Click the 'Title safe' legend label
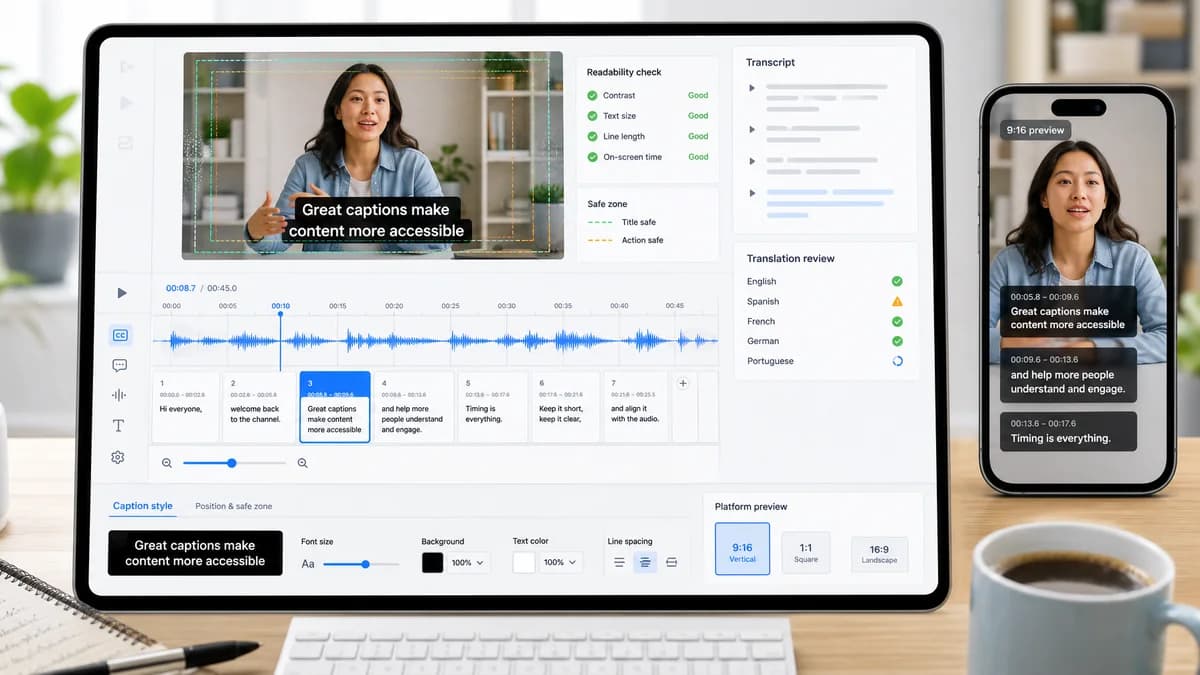Viewport: 1200px width, 675px height. tap(639, 222)
